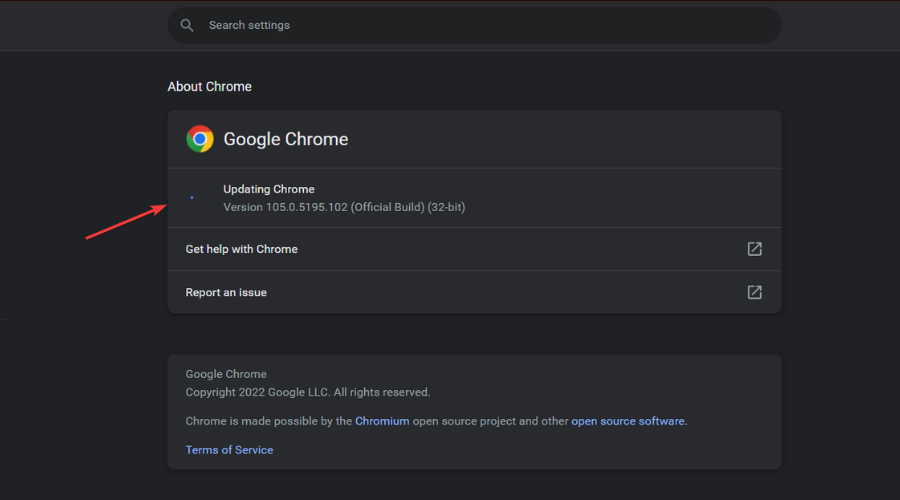Open Terms of Service link
This screenshot has width=900, height=500.
pyautogui.click(x=229, y=450)
